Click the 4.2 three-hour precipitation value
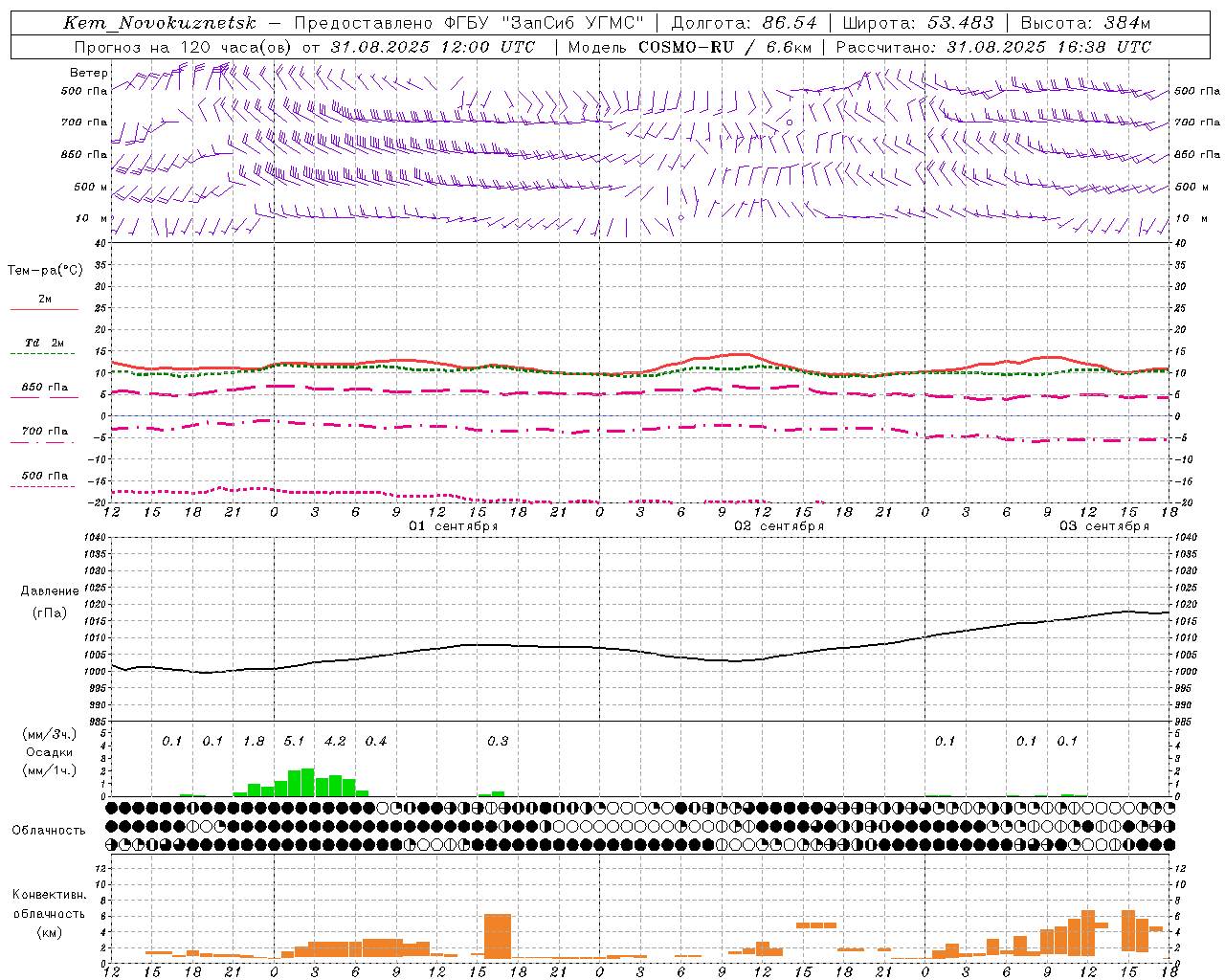Viewport: 1225px width, 980px height. tap(335, 742)
